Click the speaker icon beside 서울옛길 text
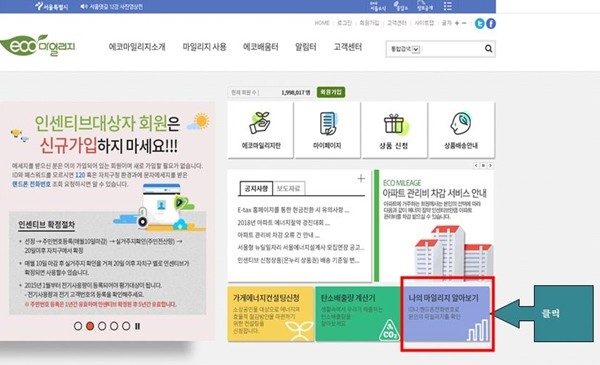Viewport: 600px width, 365px height. pos(84,7)
